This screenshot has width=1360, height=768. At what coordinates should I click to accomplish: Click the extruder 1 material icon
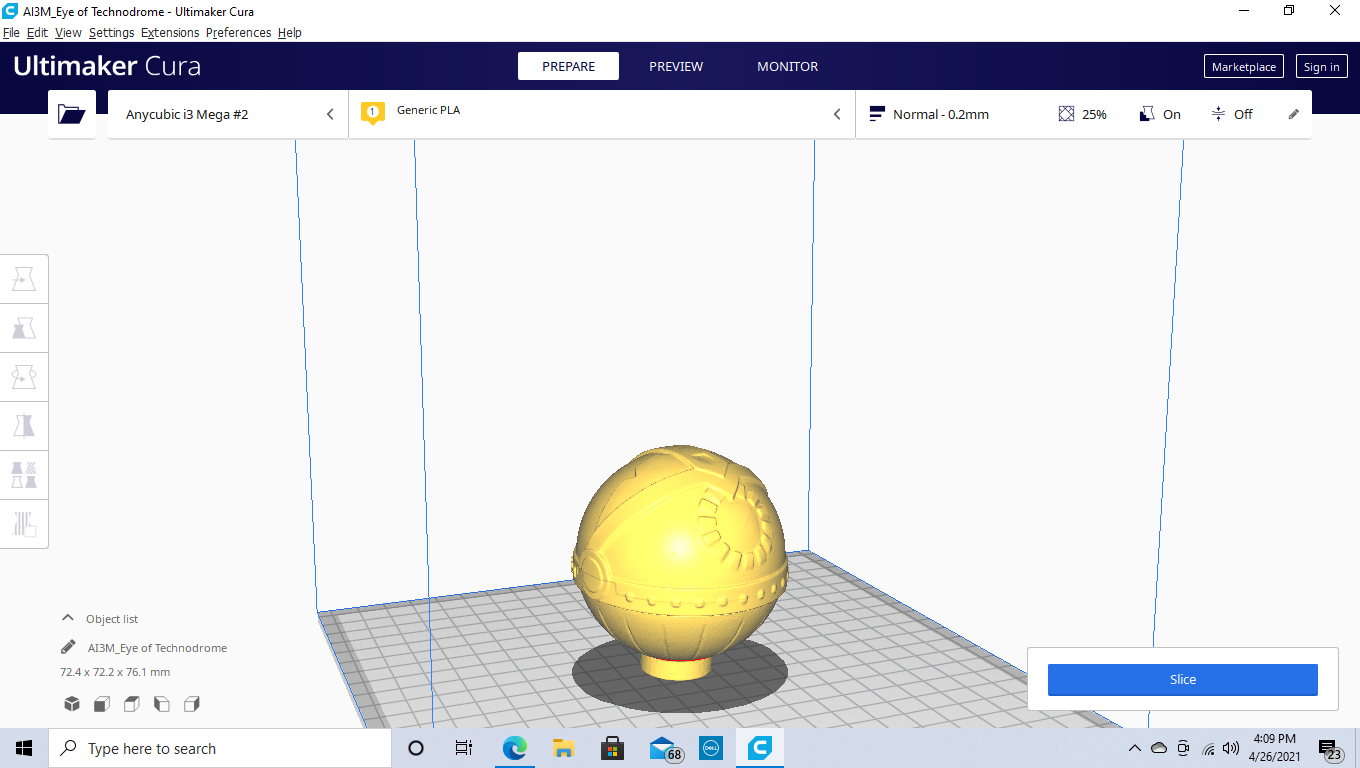(x=373, y=113)
